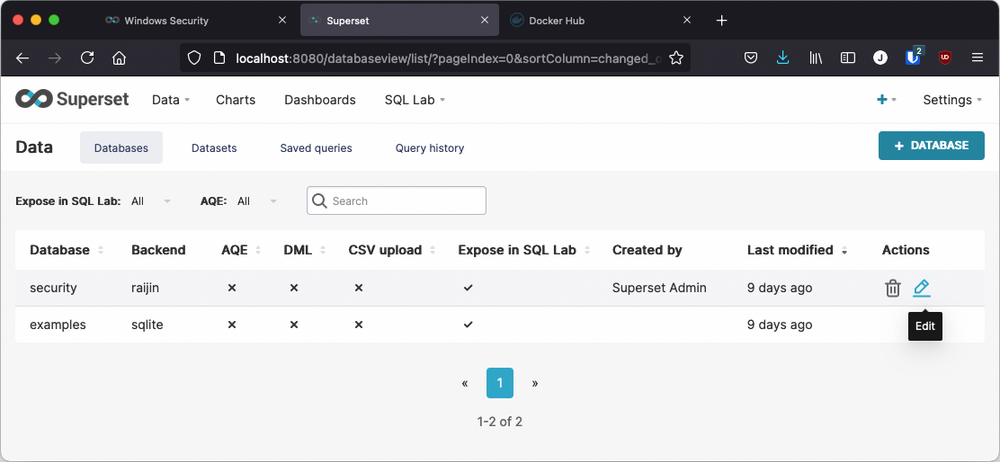Click the security database name
Screen dimensions: 1000x462
click(53, 288)
